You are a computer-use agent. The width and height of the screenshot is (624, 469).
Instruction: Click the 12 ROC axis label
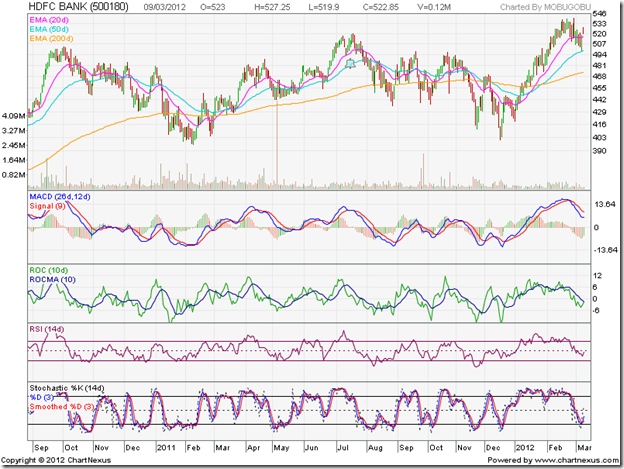(x=597, y=276)
